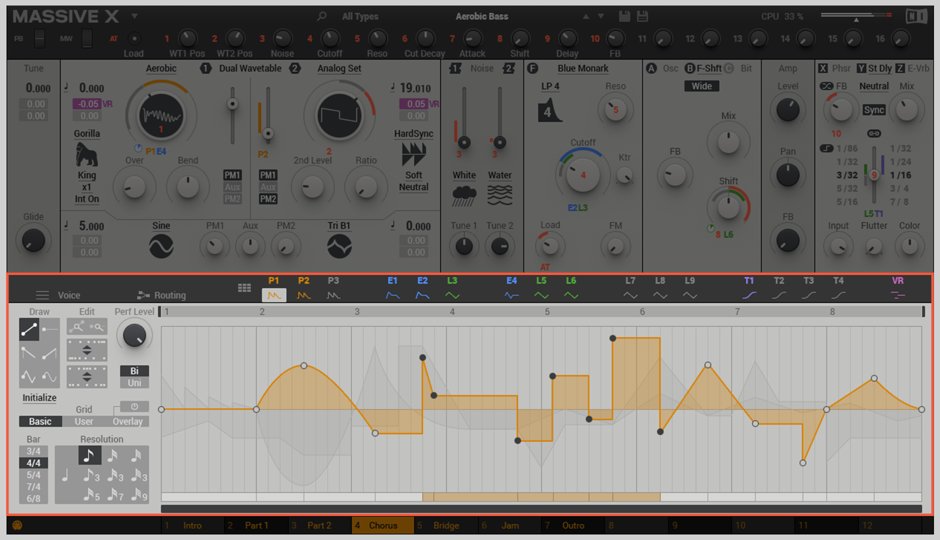The image size is (940, 540).
Task: Open the Massive X header dropdown arrow
Action: [x=134, y=17]
